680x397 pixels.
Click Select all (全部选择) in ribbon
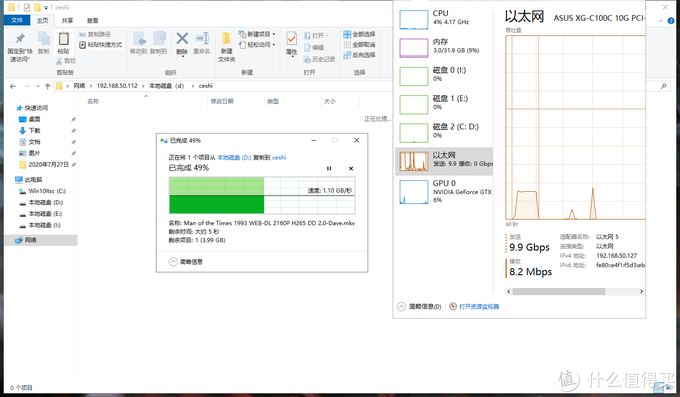click(x=359, y=34)
